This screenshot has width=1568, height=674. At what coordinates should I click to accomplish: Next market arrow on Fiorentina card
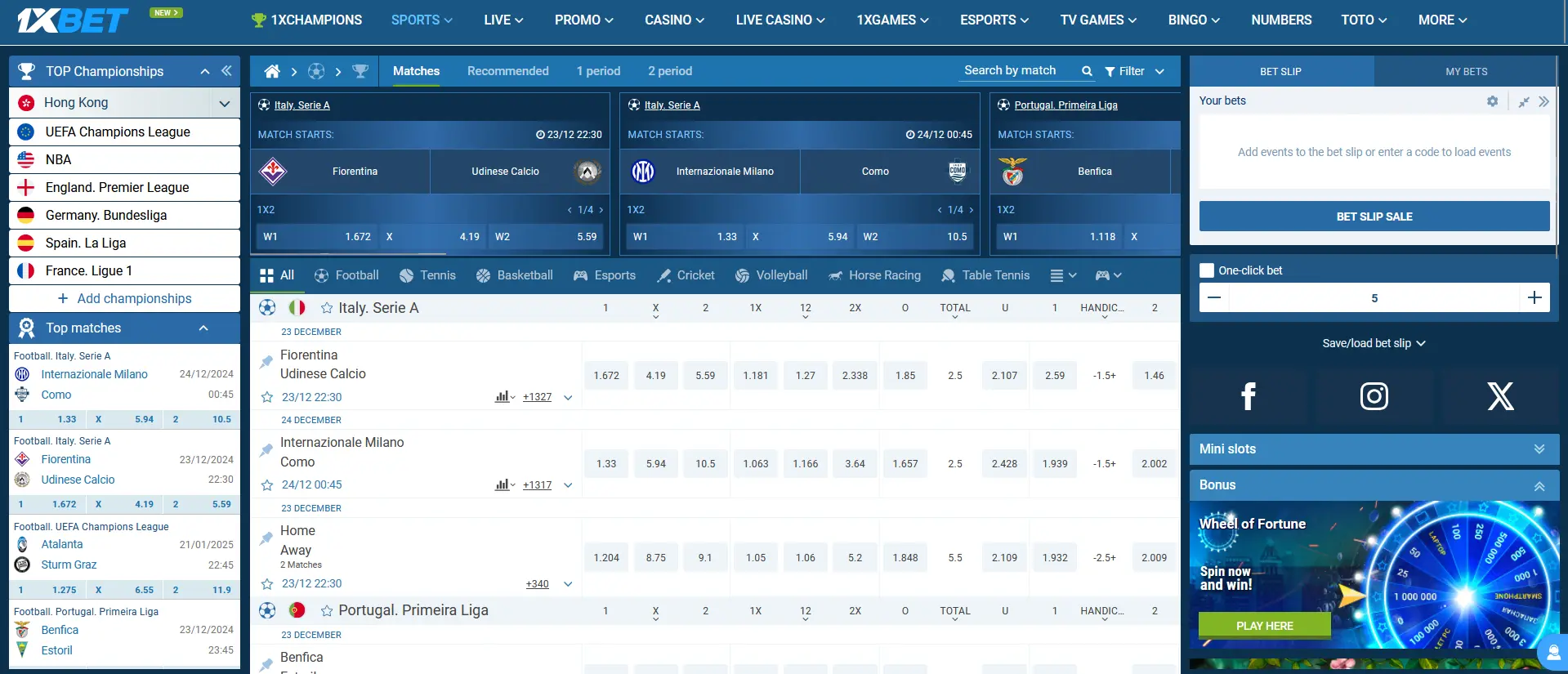pyautogui.click(x=601, y=210)
